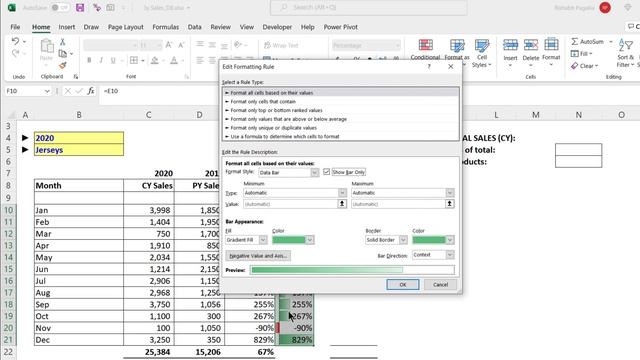Click Minimum Value range selector button

pos(342,204)
